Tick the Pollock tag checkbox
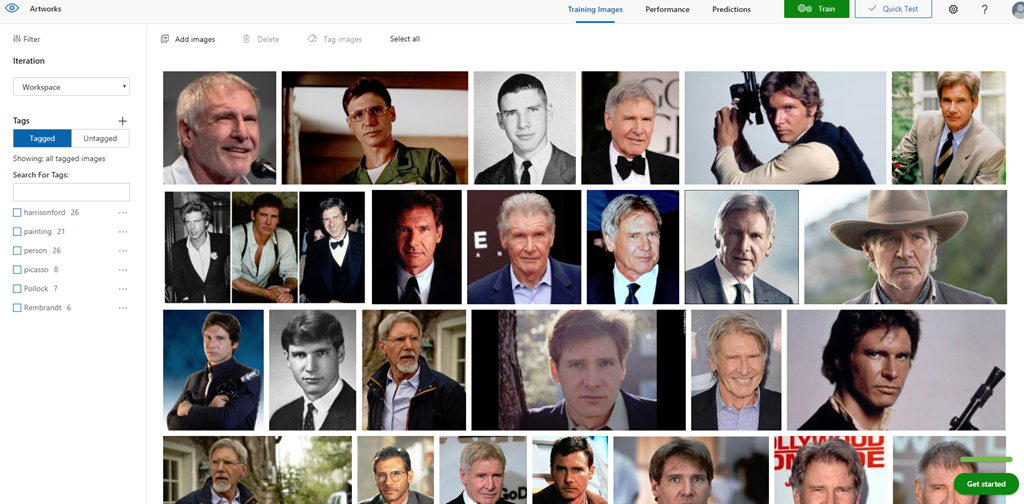Viewport: 1024px width, 504px height. pos(17,289)
